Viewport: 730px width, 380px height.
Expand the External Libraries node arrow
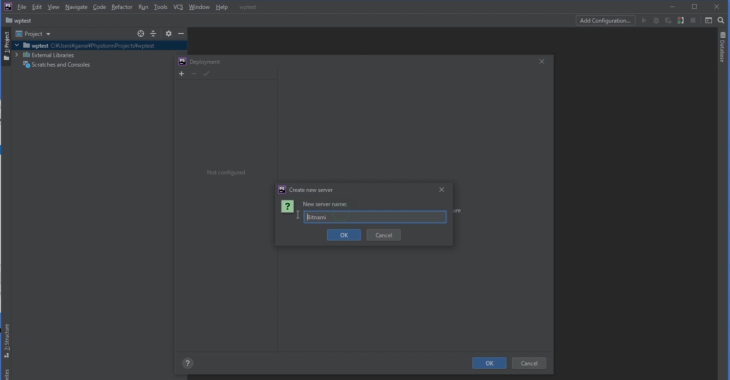pos(17,55)
